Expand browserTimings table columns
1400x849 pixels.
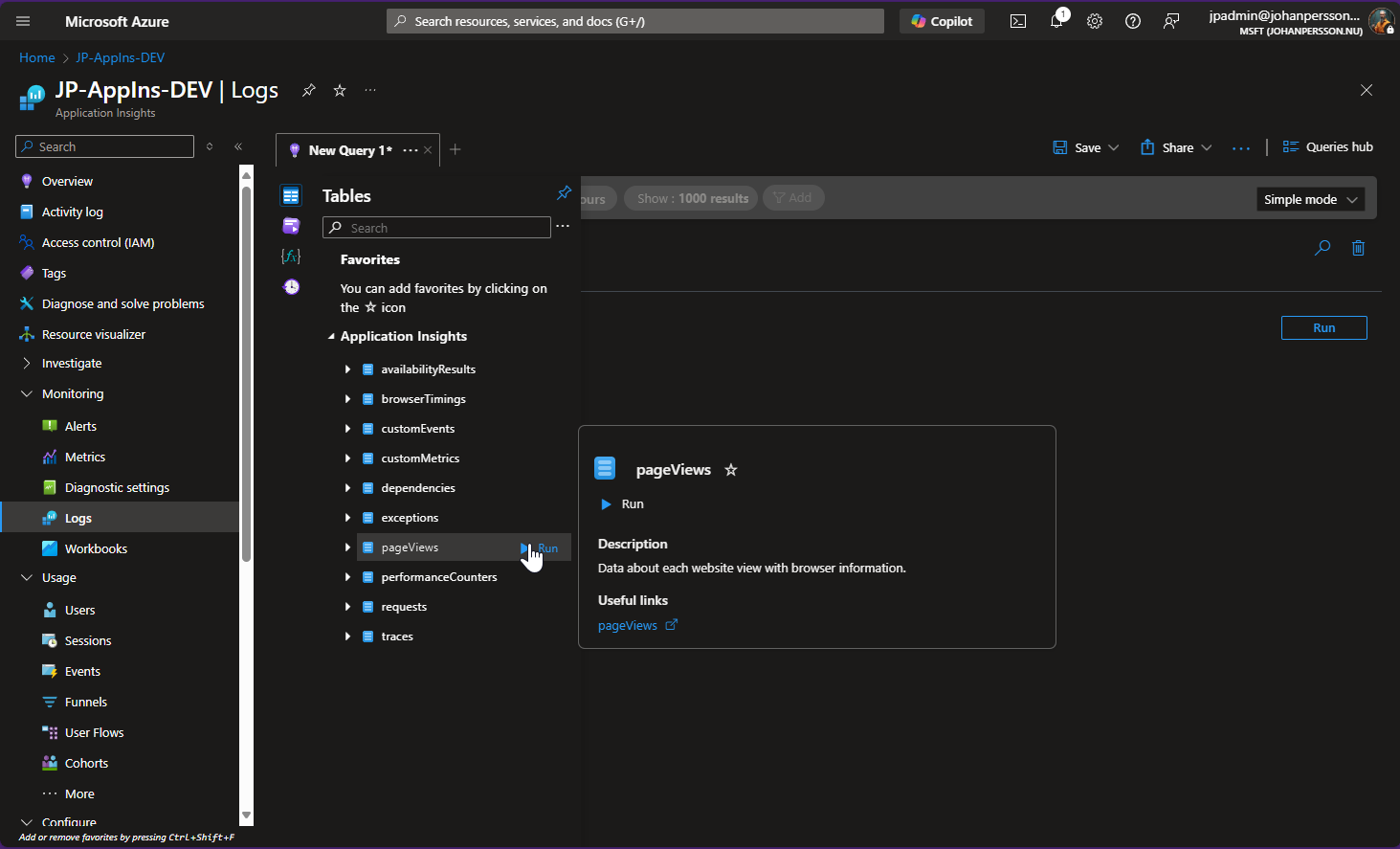coord(347,399)
